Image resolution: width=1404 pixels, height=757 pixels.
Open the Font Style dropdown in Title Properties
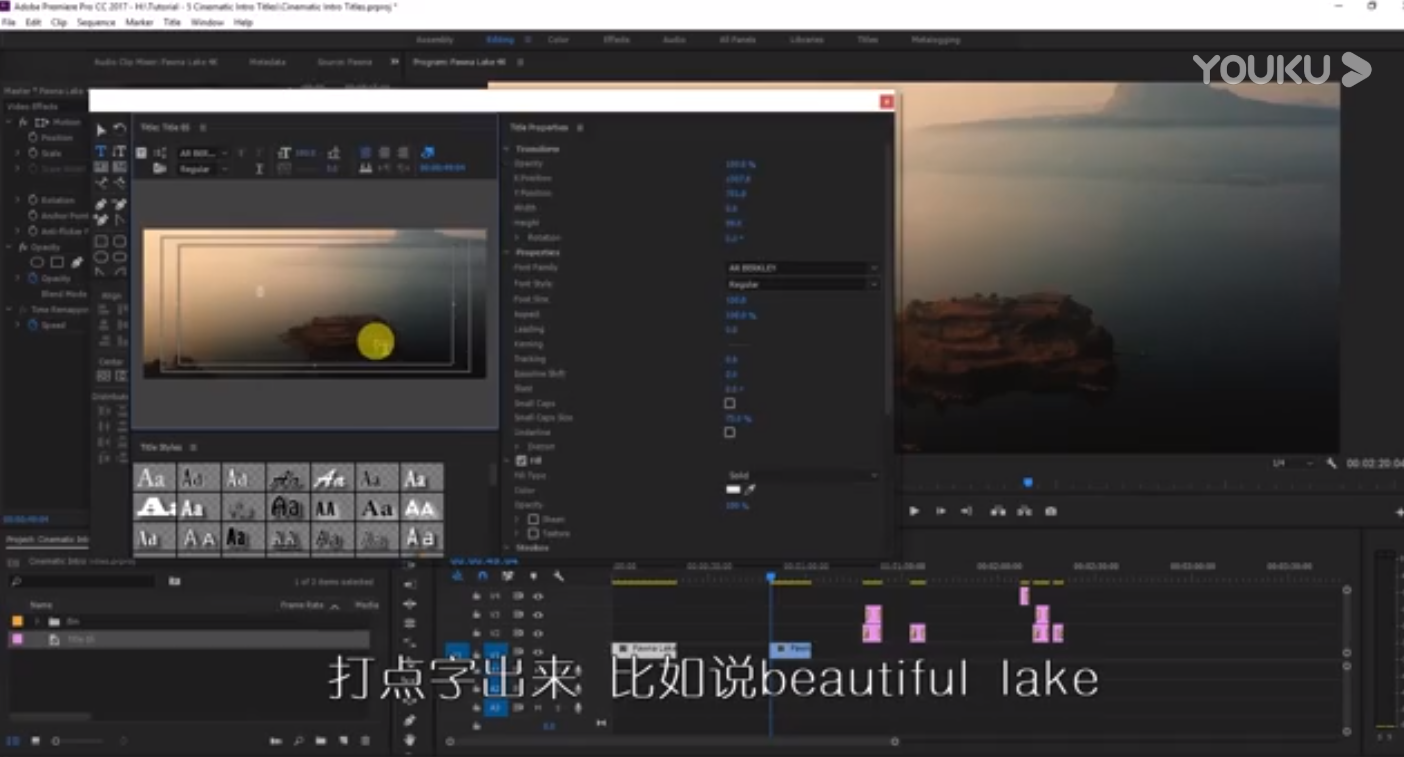pyautogui.click(x=802, y=284)
